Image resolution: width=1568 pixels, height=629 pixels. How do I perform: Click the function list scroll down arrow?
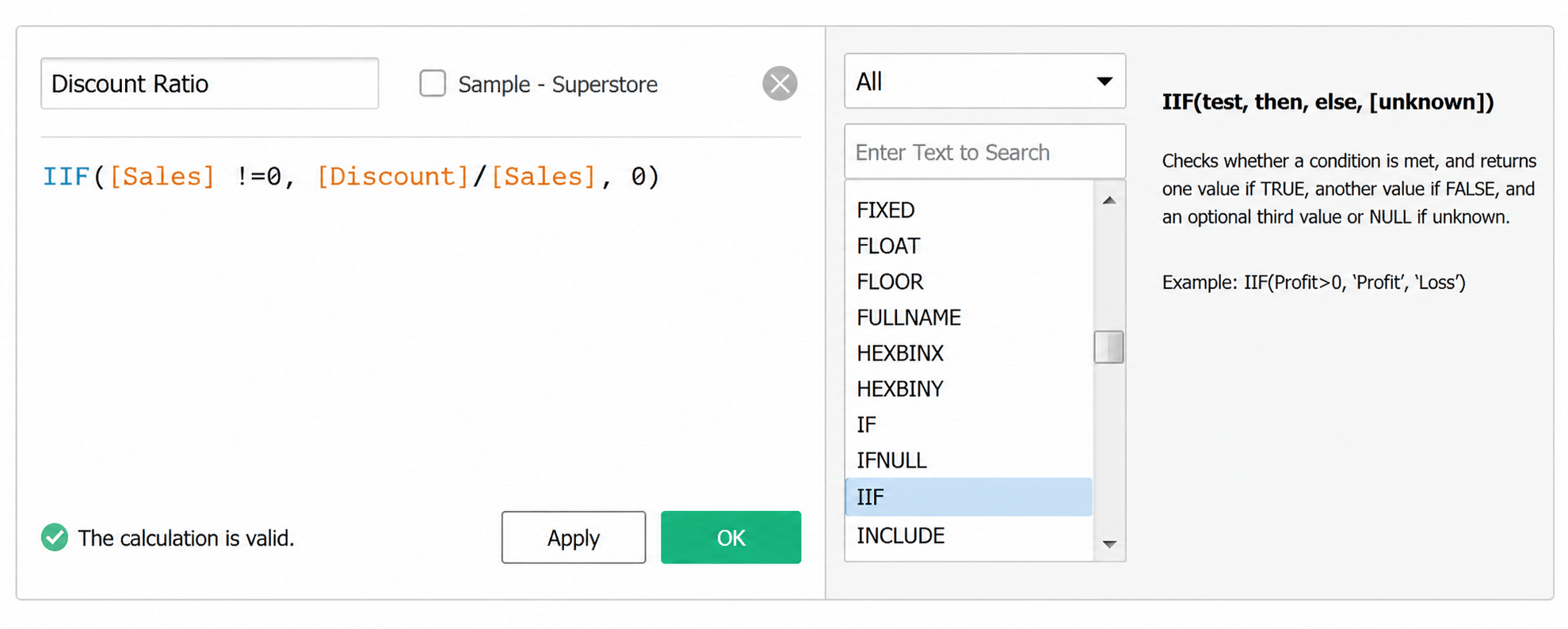(x=1109, y=543)
